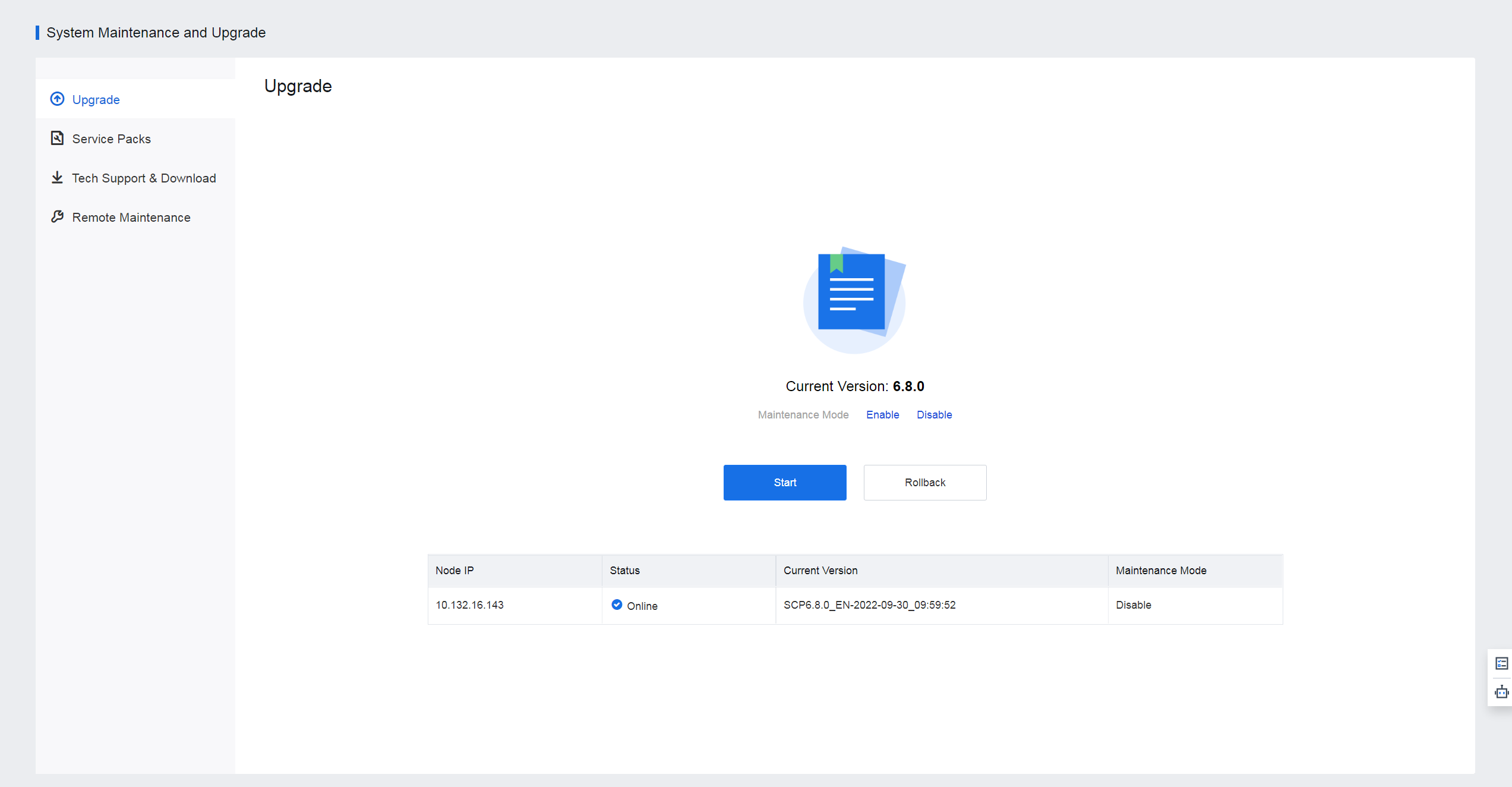Click the Remote Maintenance wrench icon
The width and height of the screenshot is (1512, 787).
(57, 217)
